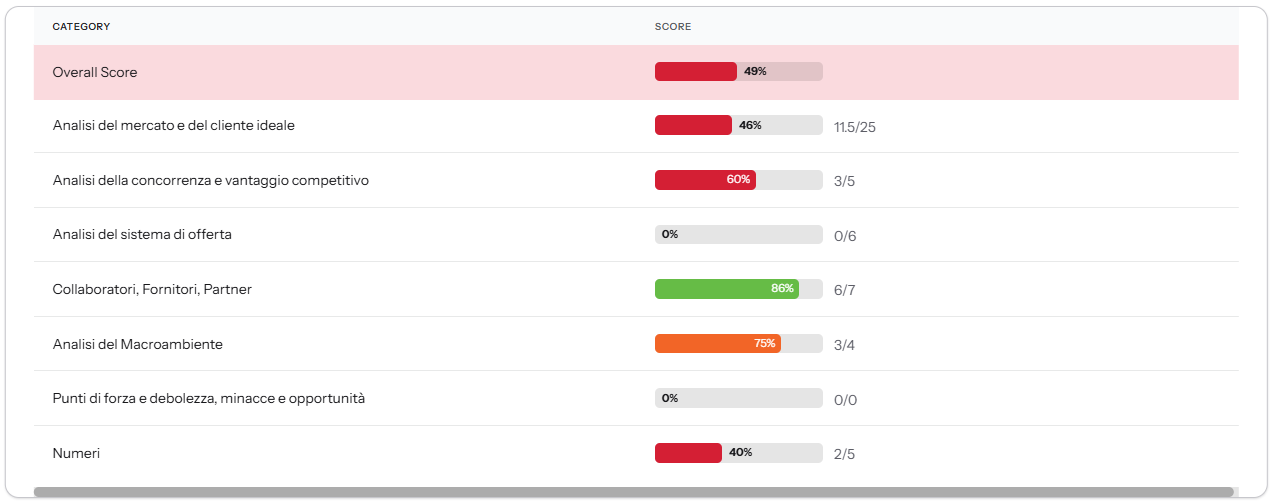Click the 49% Overall Score progress bar
The image size is (1277, 503).
click(738, 72)
